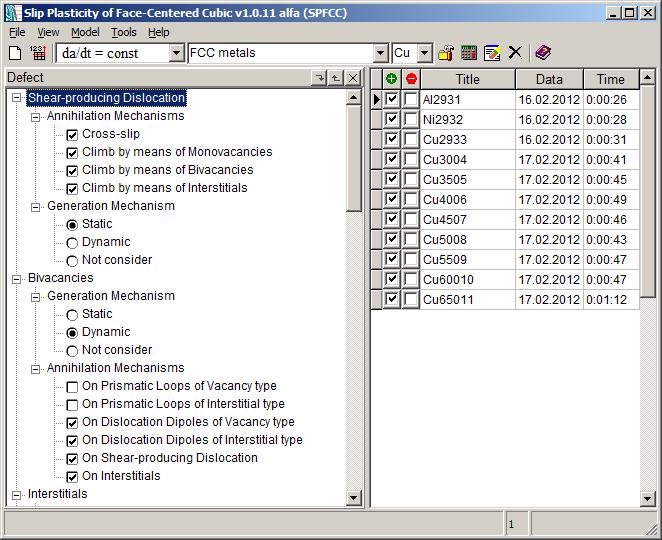Click the Defect tree scroll-up arrow

tap(353, 98)
